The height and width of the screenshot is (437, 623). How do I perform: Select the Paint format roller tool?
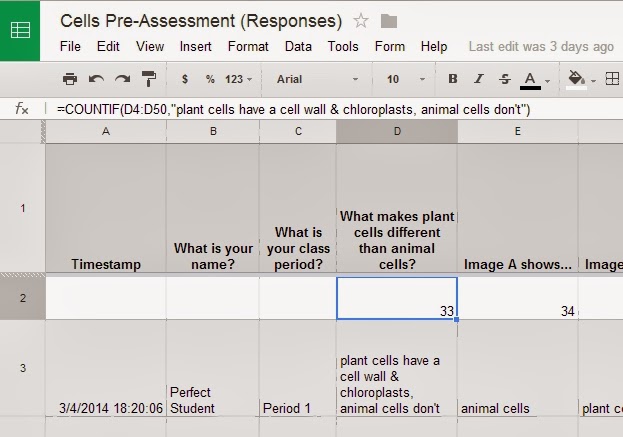click(149, 79)
